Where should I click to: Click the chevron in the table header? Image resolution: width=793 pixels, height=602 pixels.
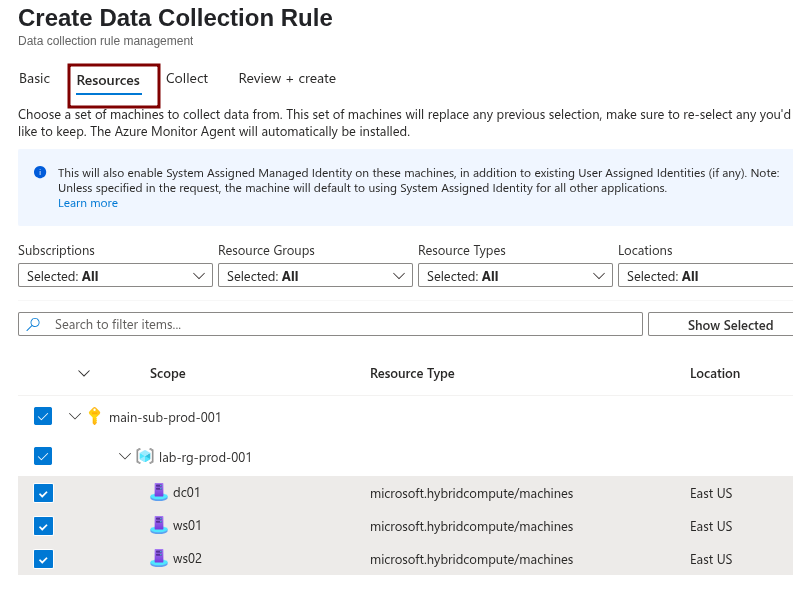click(84, 373)
